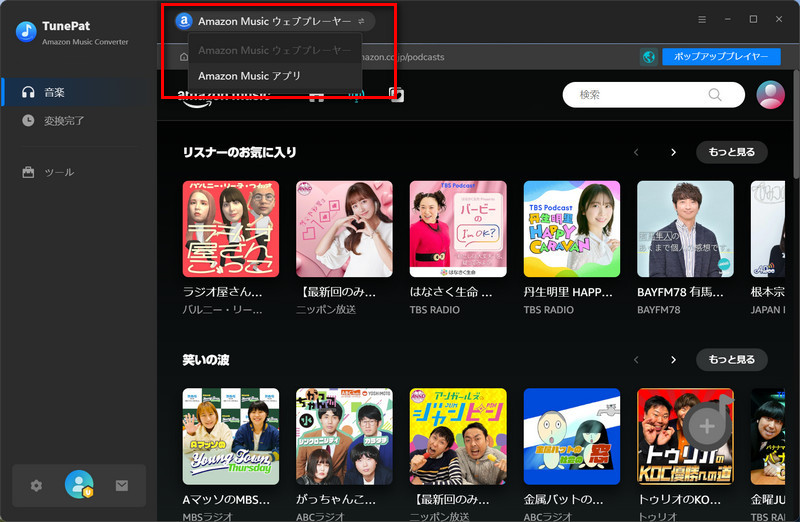
Task: Click the ラジオ屋さん... title text
Action: pyautogui.click(x=222, y=292)
